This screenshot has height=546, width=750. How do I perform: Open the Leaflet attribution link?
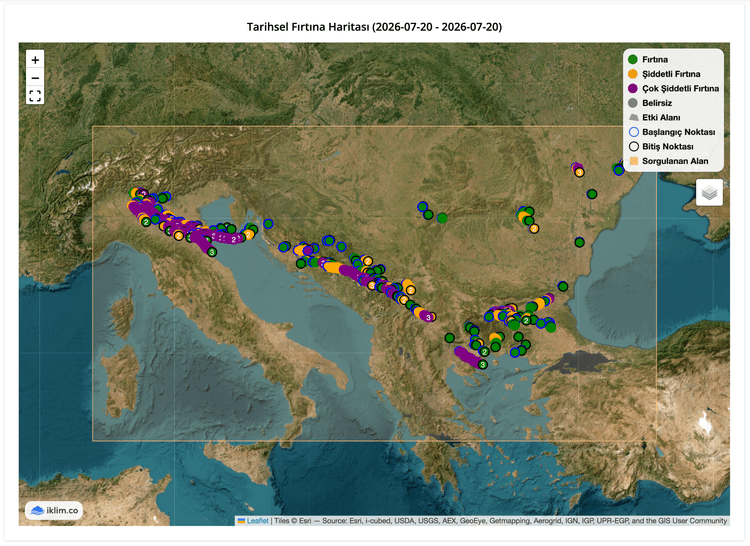[257, 521]
